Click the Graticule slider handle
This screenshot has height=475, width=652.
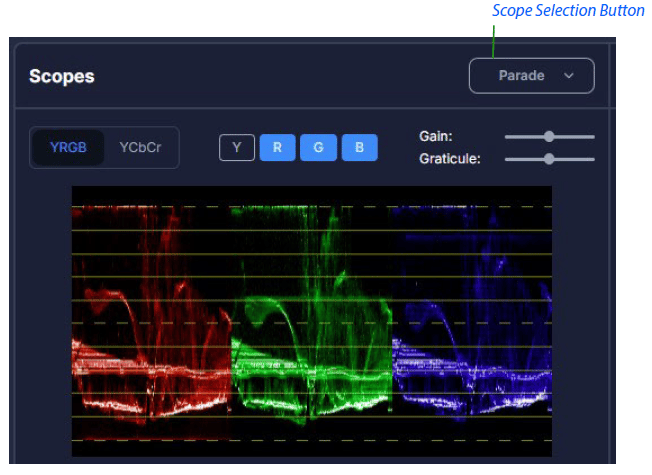pos(549,159)
